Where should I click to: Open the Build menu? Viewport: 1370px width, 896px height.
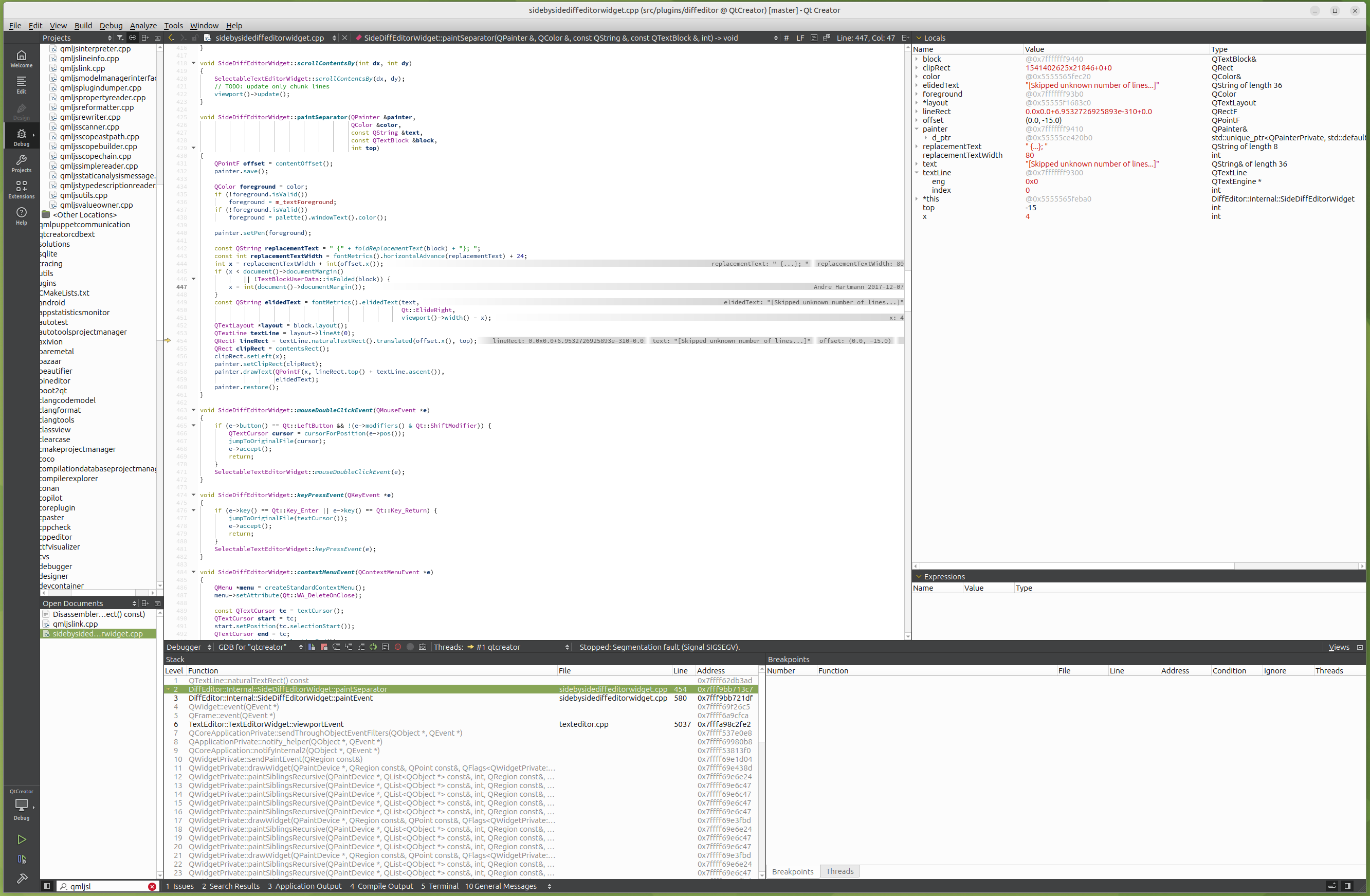83,25
